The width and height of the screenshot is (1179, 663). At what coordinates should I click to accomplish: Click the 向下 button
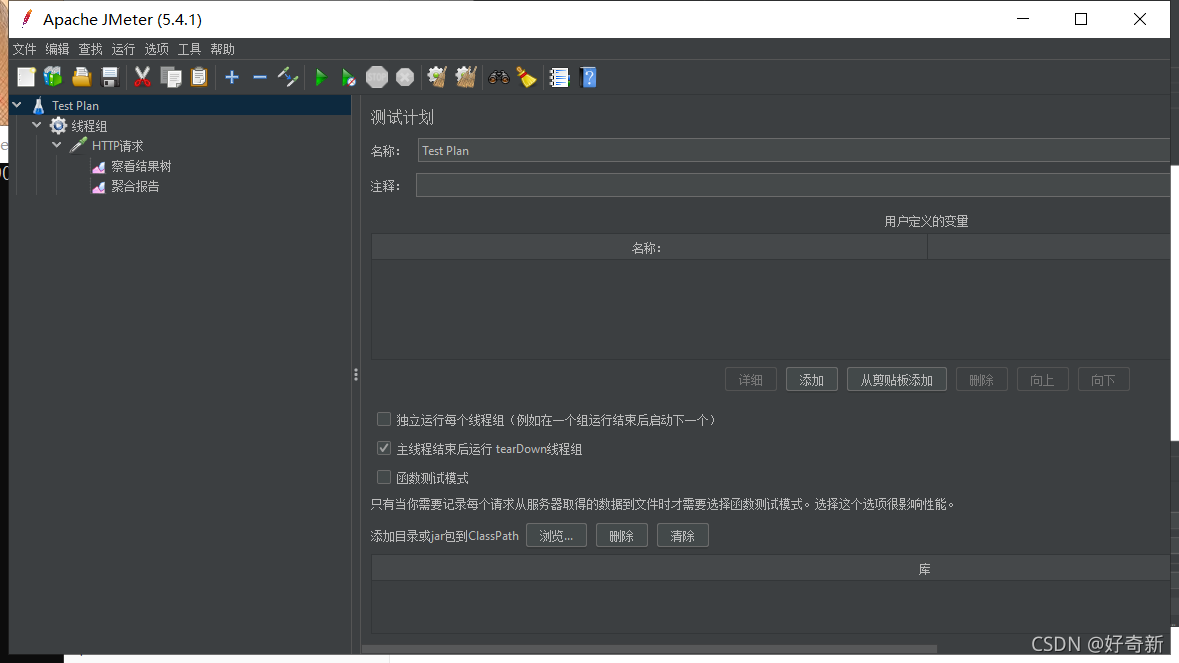tap(1103, 380)
